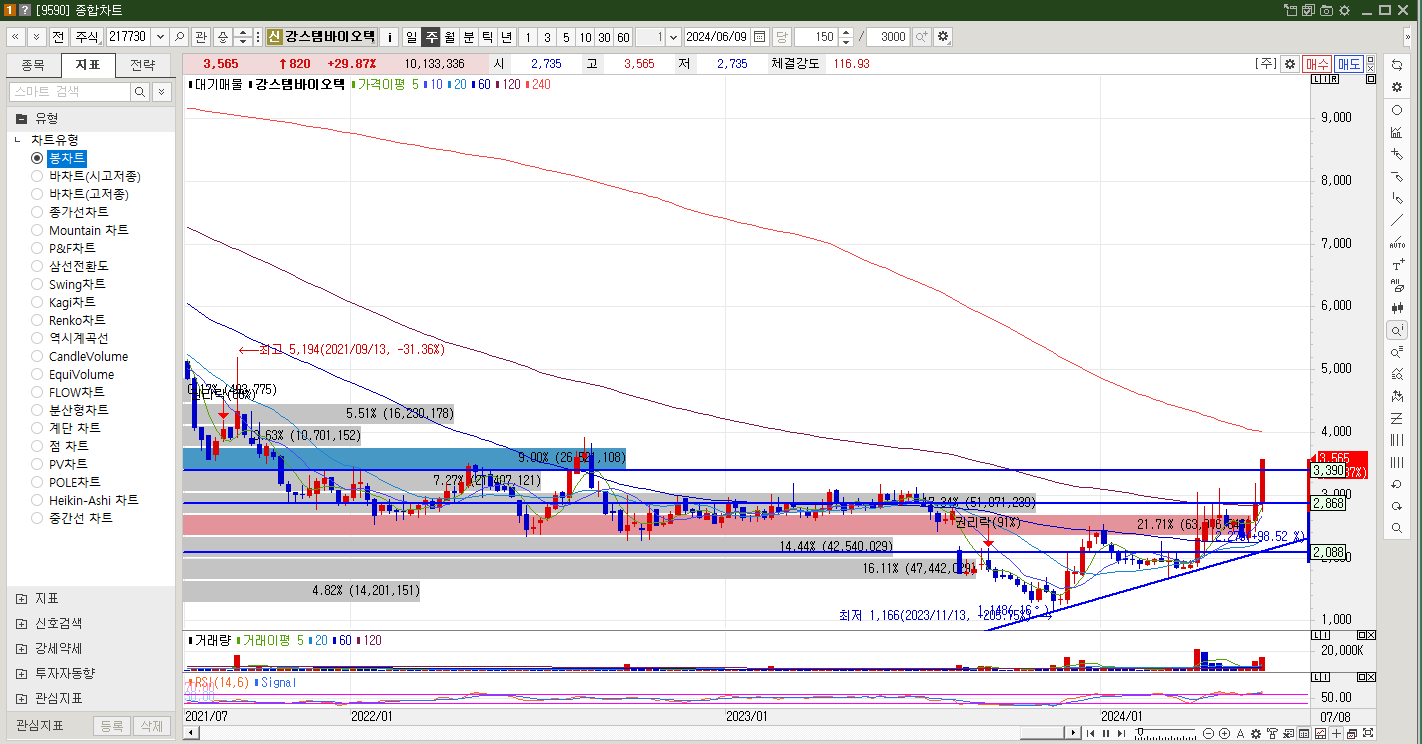Open the 지표 tab

pos(88,65)
